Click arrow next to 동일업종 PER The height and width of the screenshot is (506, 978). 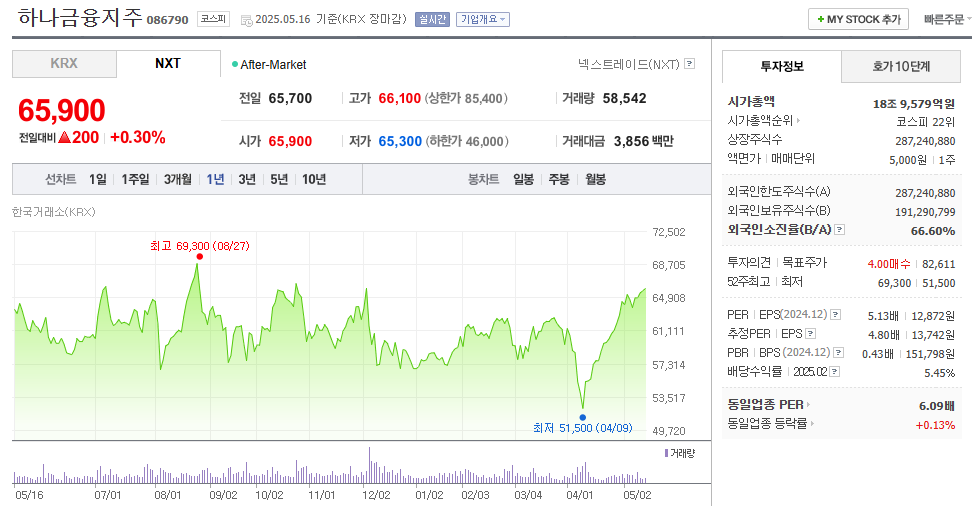808,405
